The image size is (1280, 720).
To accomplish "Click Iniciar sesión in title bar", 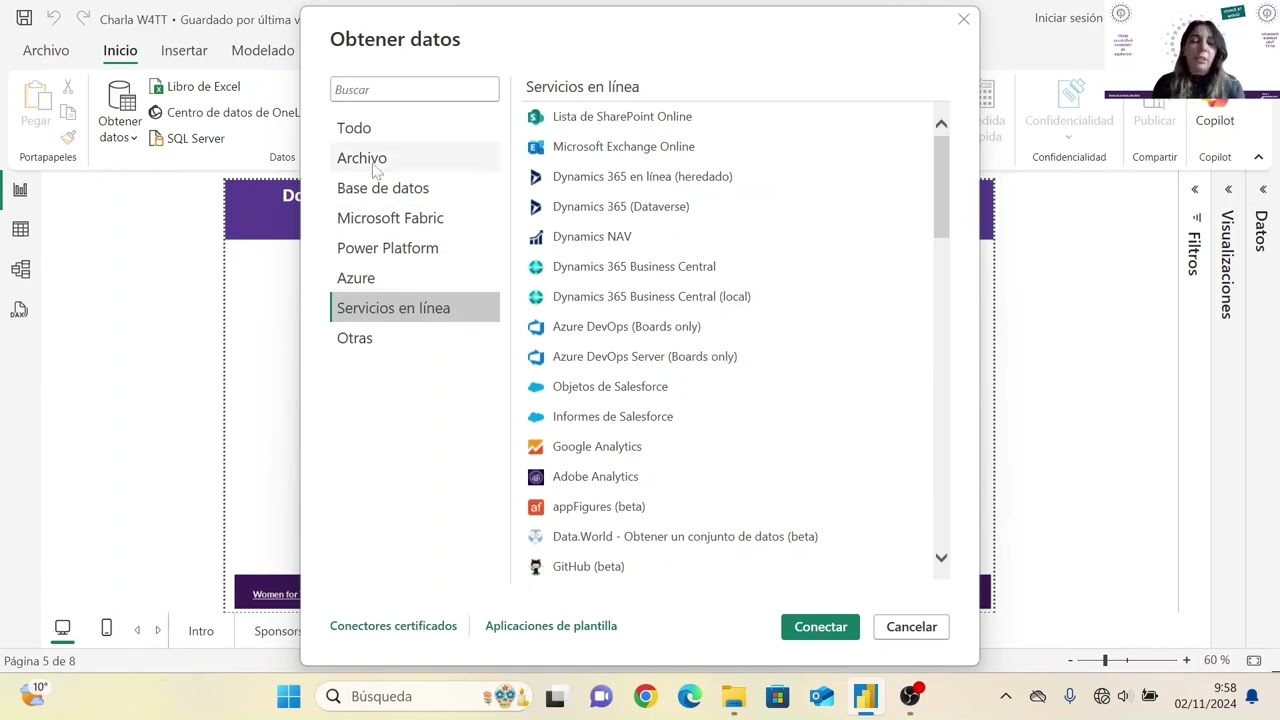I will [x=1068, y=18].
